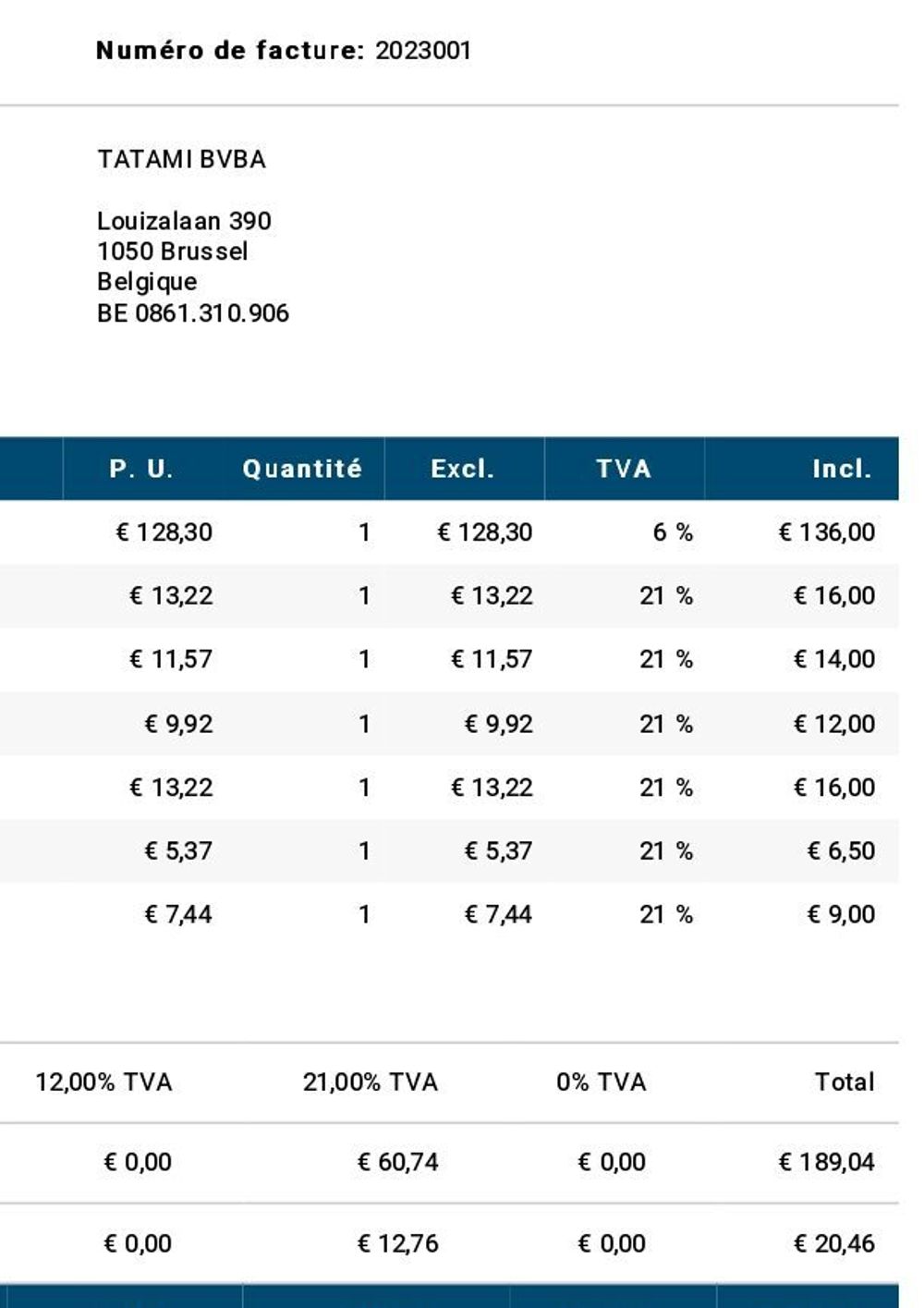Click the invoice number 2023001
The height and width of the screenshot is (1308, 924).
423,51
